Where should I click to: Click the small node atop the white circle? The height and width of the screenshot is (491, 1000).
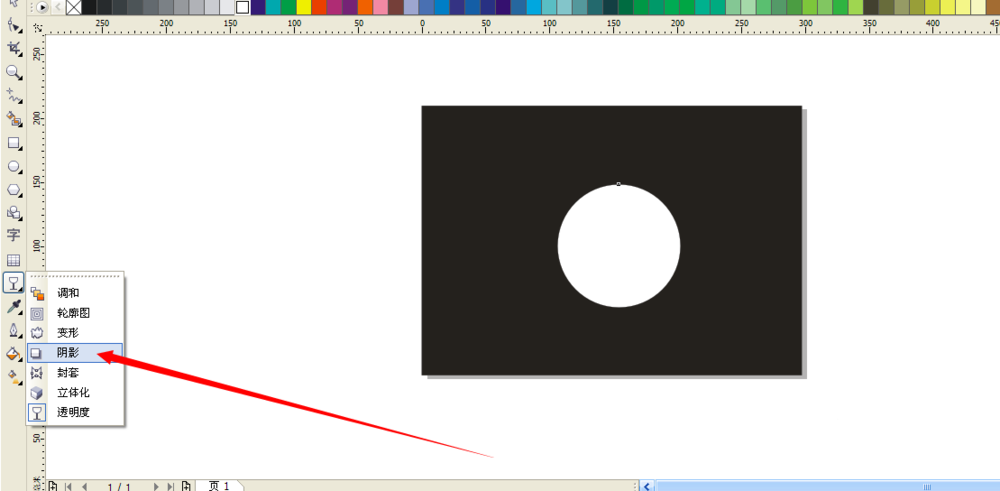[619, 184]
